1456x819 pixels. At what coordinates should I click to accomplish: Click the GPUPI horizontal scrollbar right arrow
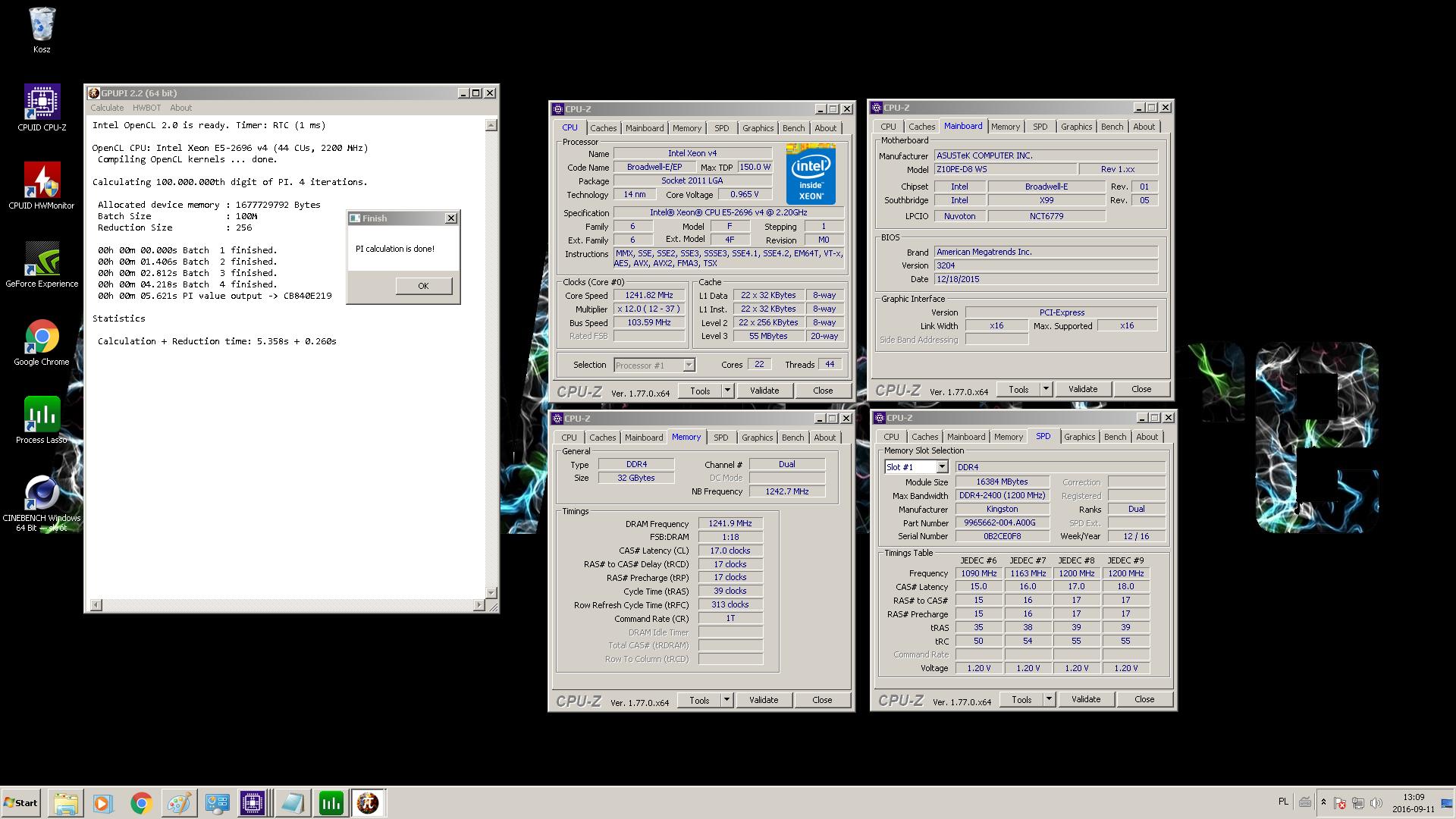coord(479,605)
